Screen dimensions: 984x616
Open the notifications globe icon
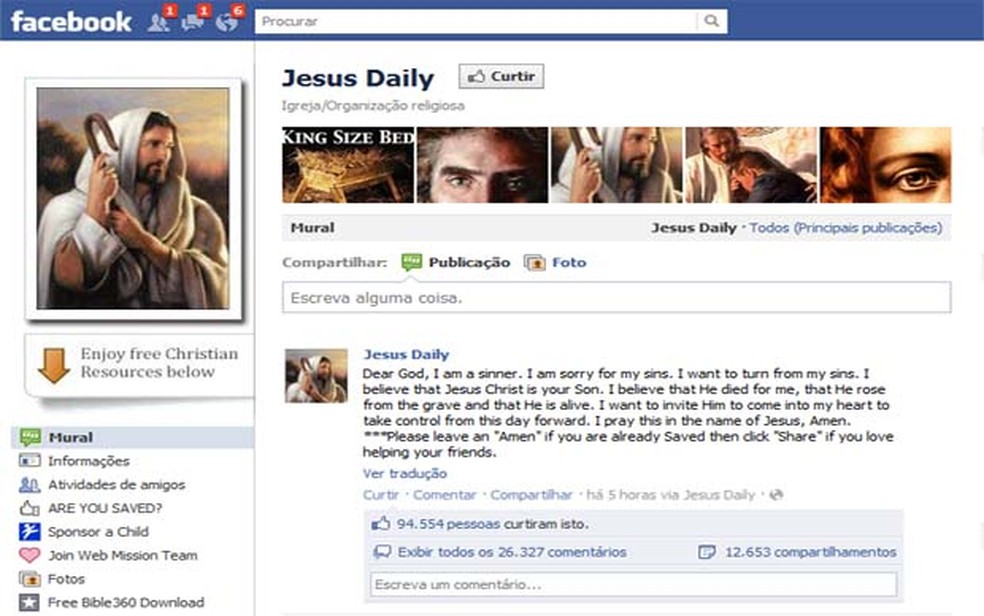[227, 22]
